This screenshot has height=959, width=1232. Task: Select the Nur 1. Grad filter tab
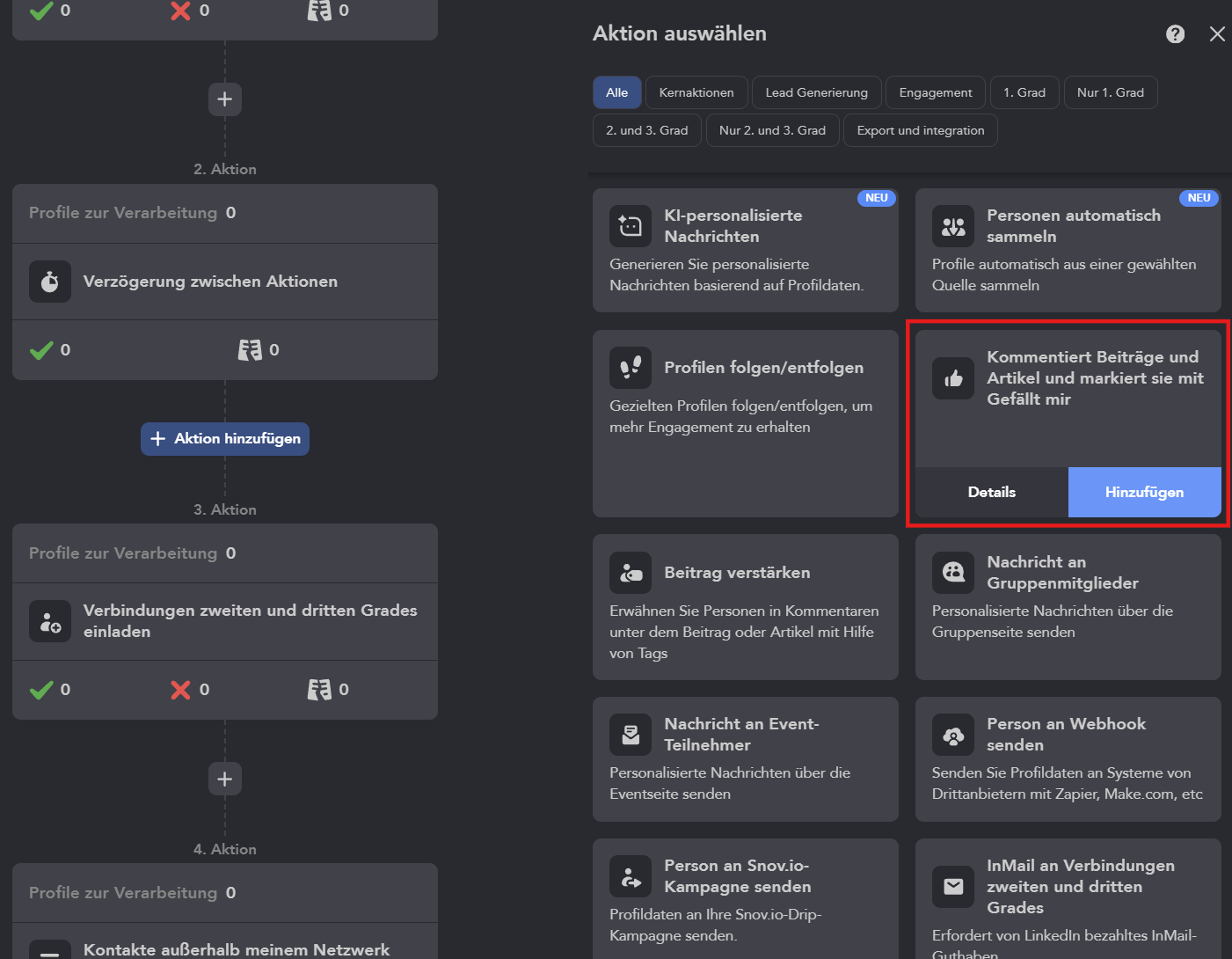click(x=1111, y=92)
